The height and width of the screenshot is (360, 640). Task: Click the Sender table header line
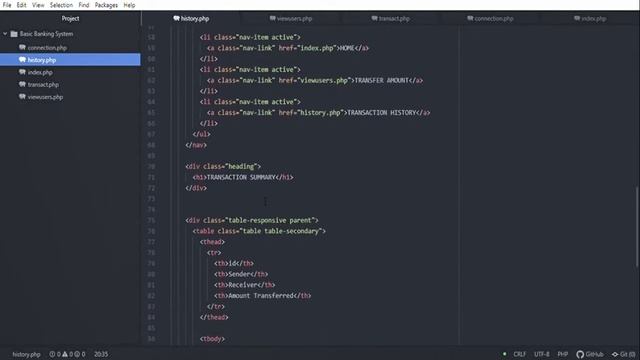(x=241, y=274)
